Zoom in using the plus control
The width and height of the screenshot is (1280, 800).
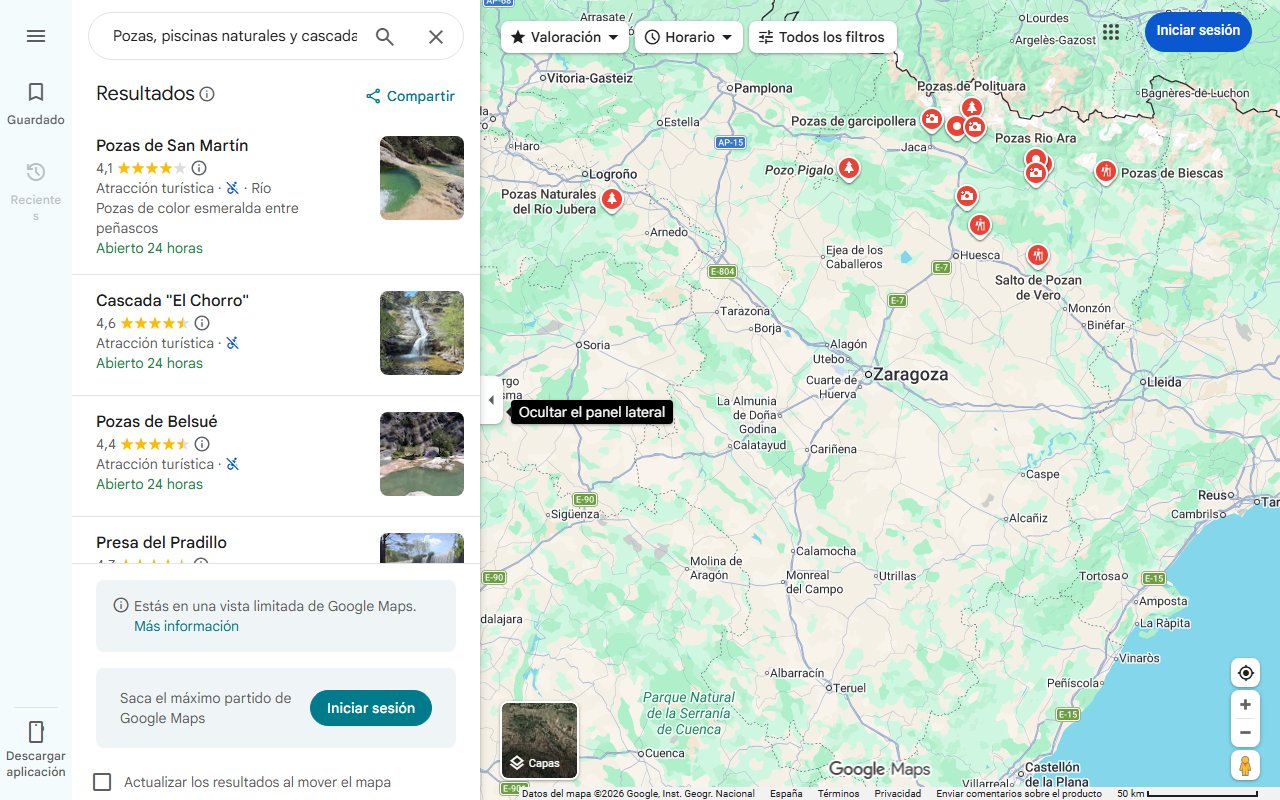pos(1245,704)
